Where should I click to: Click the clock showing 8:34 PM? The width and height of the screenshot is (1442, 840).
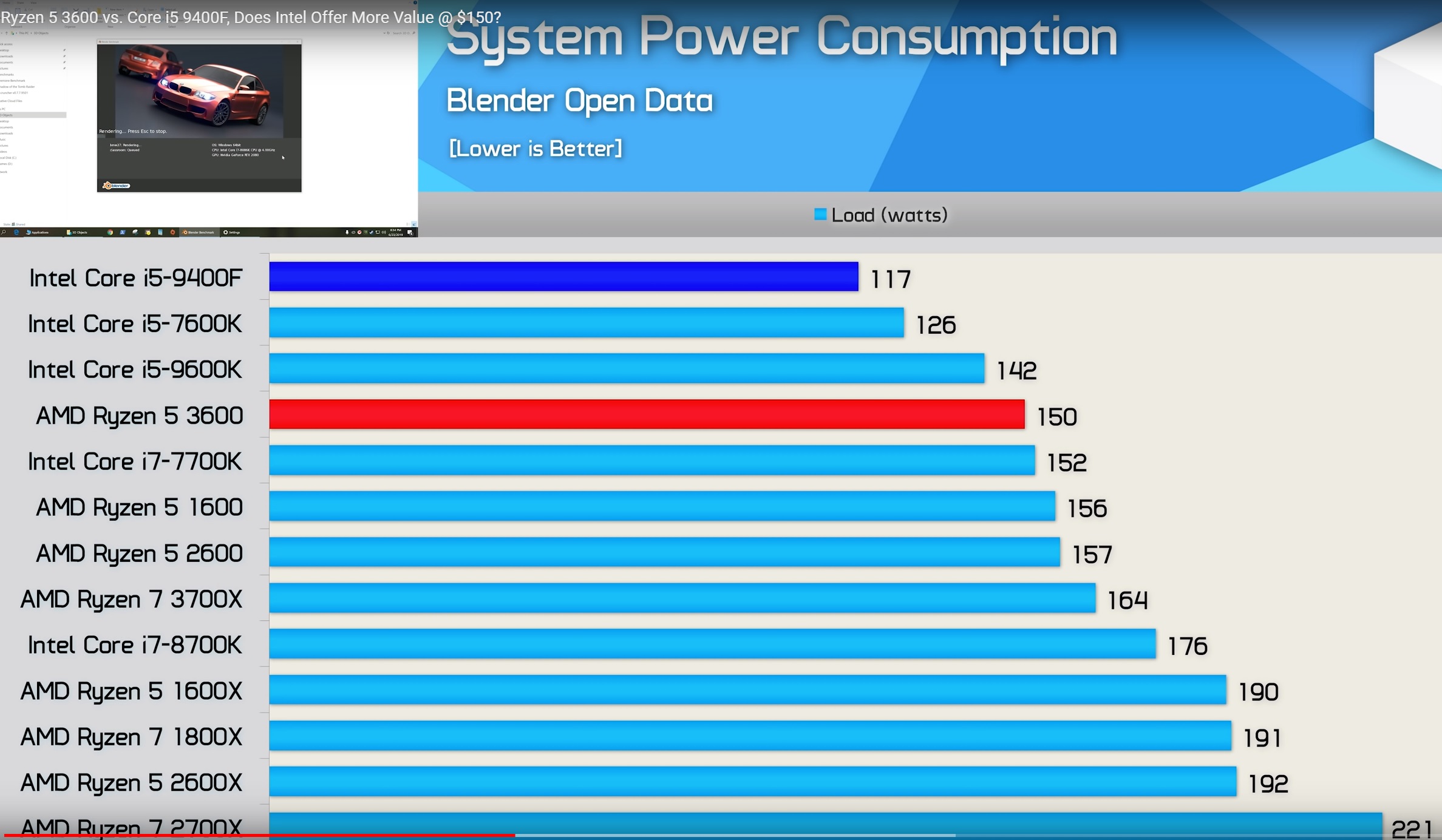(x=396, y=230)
